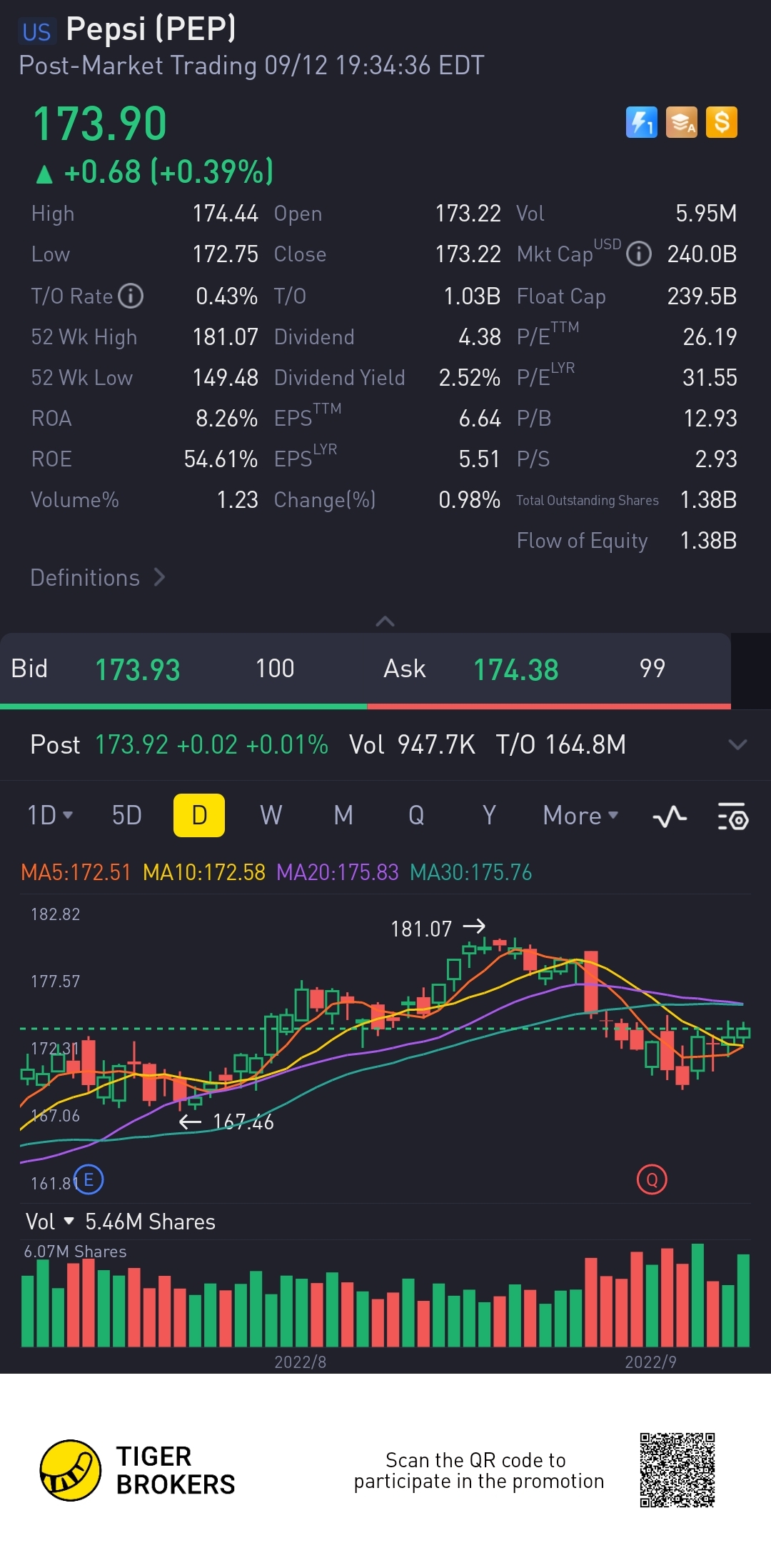Tap the ROE 54.61% value
771x1568 pixels.
click(221, 459)
